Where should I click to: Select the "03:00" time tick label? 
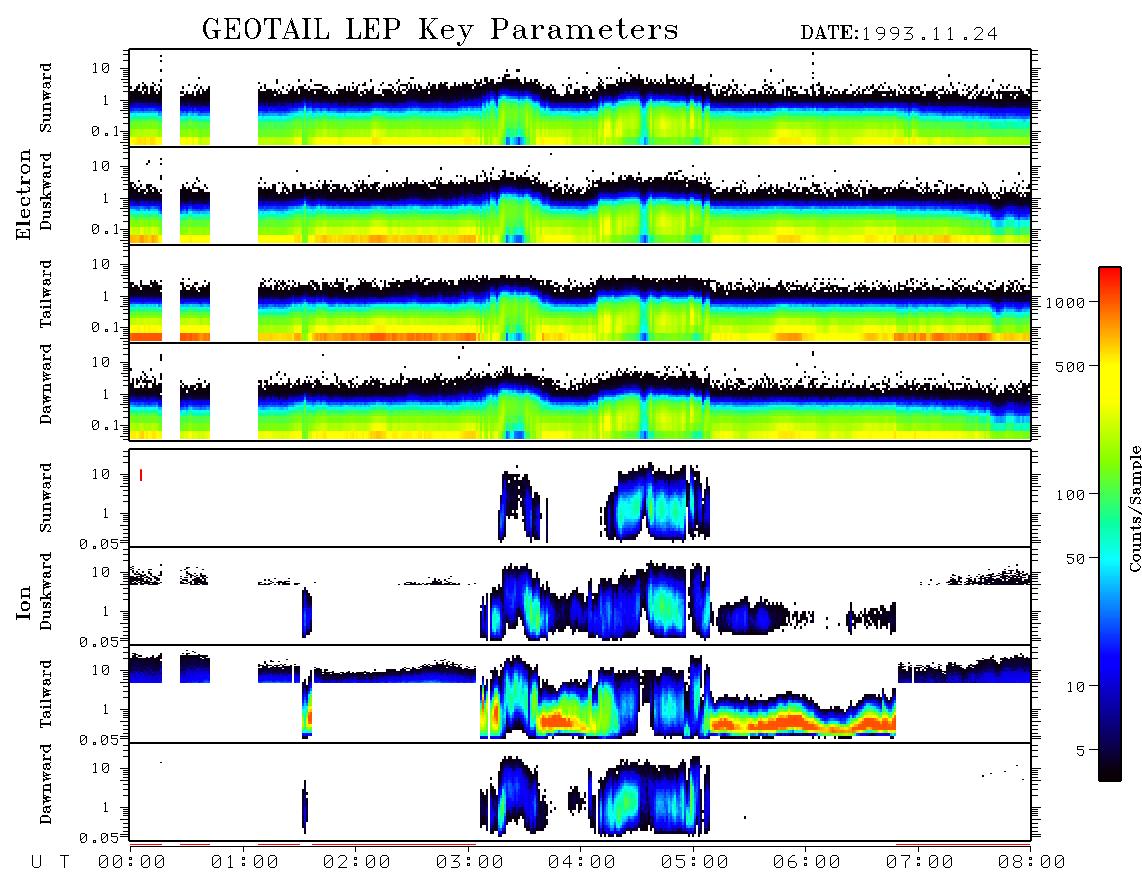point(470,862)
